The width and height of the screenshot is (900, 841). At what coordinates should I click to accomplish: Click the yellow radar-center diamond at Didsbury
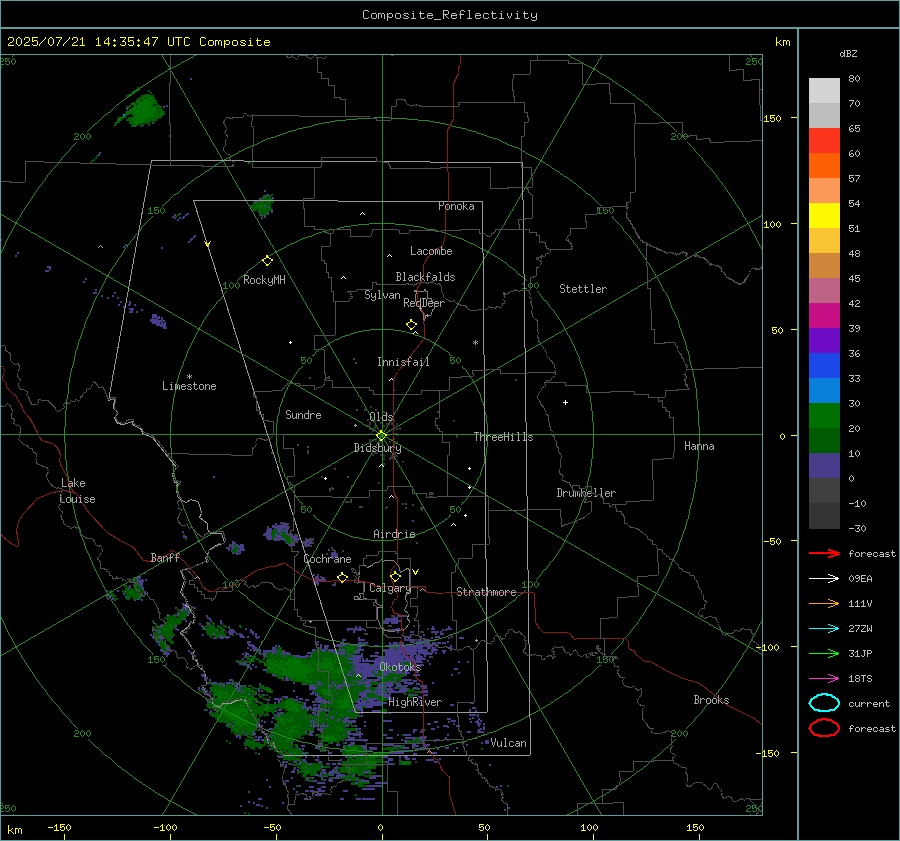tap(382, 436)
